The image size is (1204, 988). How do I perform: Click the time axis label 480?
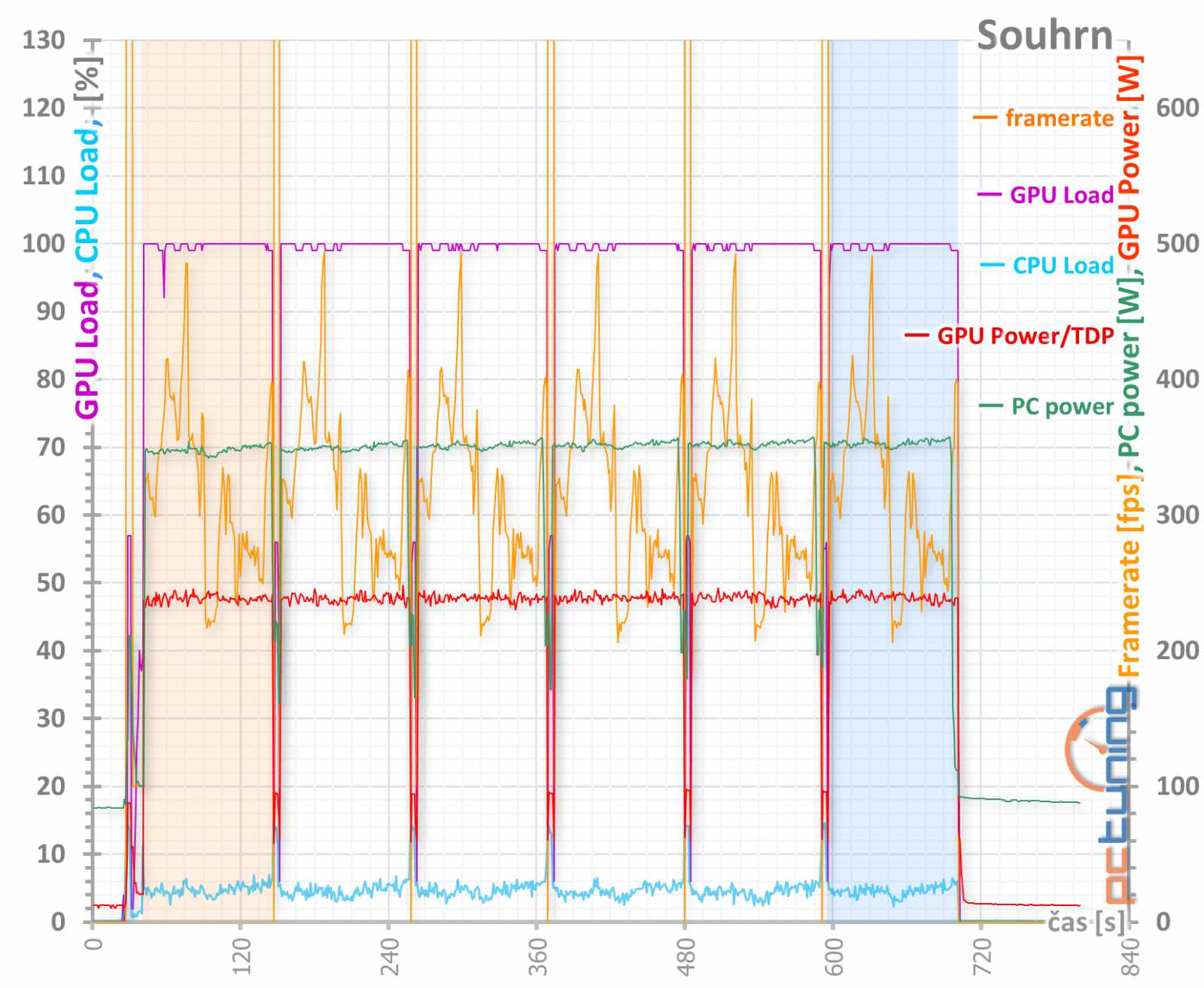[x=686, y=956]
